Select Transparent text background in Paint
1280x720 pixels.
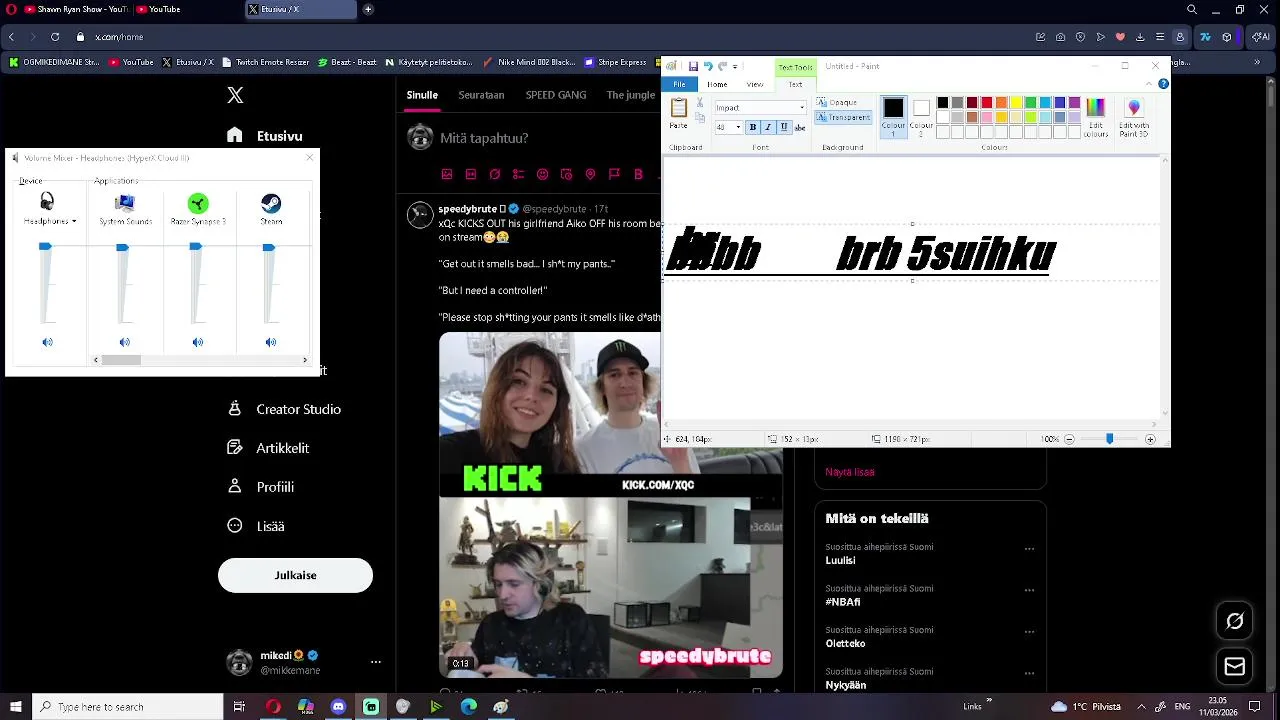(x=843, y=117)
